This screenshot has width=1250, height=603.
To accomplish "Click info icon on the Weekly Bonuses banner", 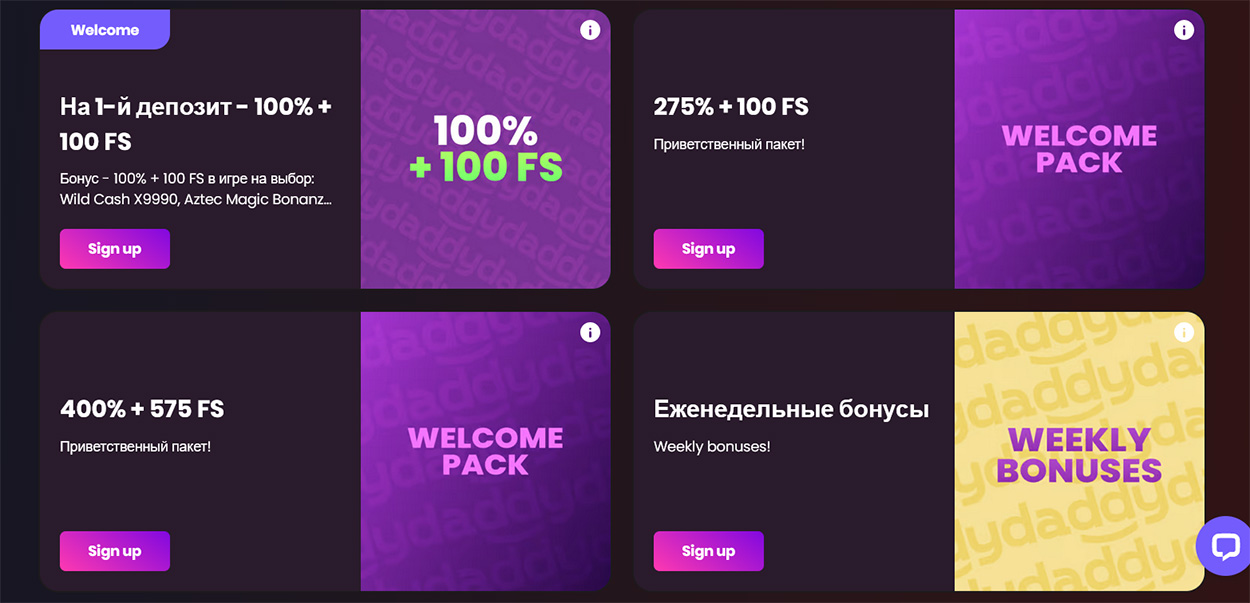I will pos(1184,332).
